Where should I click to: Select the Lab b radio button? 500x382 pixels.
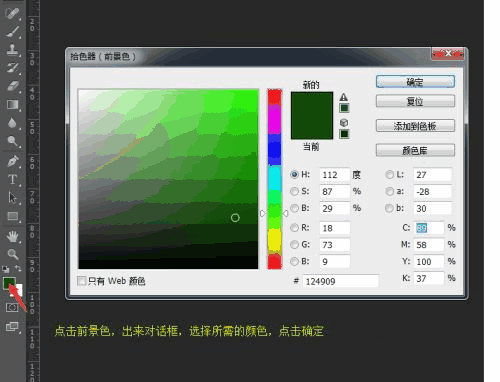coord(389,208)
